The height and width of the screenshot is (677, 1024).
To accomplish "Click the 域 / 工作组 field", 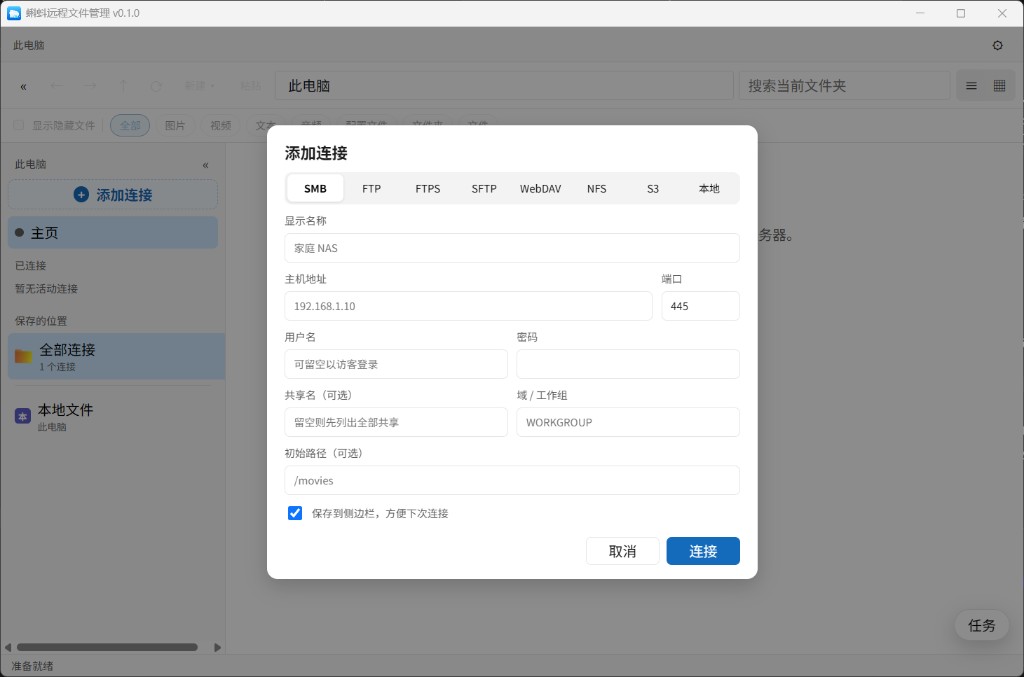I will point(628,422).
